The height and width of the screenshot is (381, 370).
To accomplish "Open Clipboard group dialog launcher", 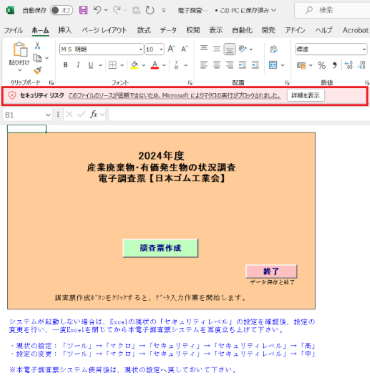I will [x=51, y=82].
